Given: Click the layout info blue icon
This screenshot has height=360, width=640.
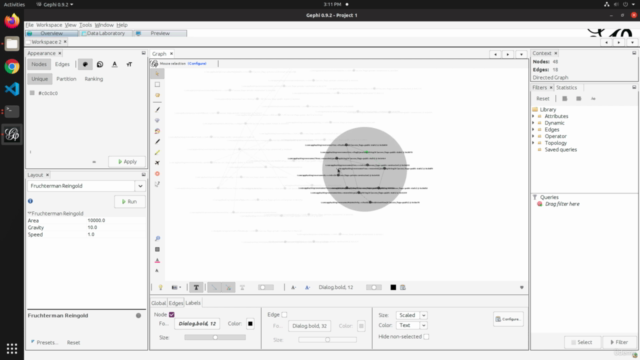Looking at the screenshot, I should pos(30,201).
